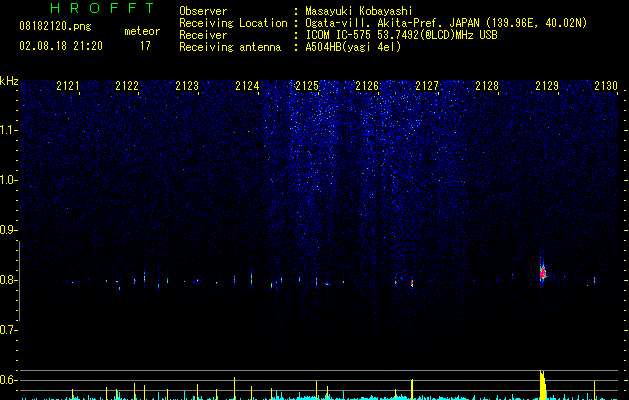Click the 0.8 kHz frequency label
The width and height of the screenshot is (629, 400).
[8, 280]
